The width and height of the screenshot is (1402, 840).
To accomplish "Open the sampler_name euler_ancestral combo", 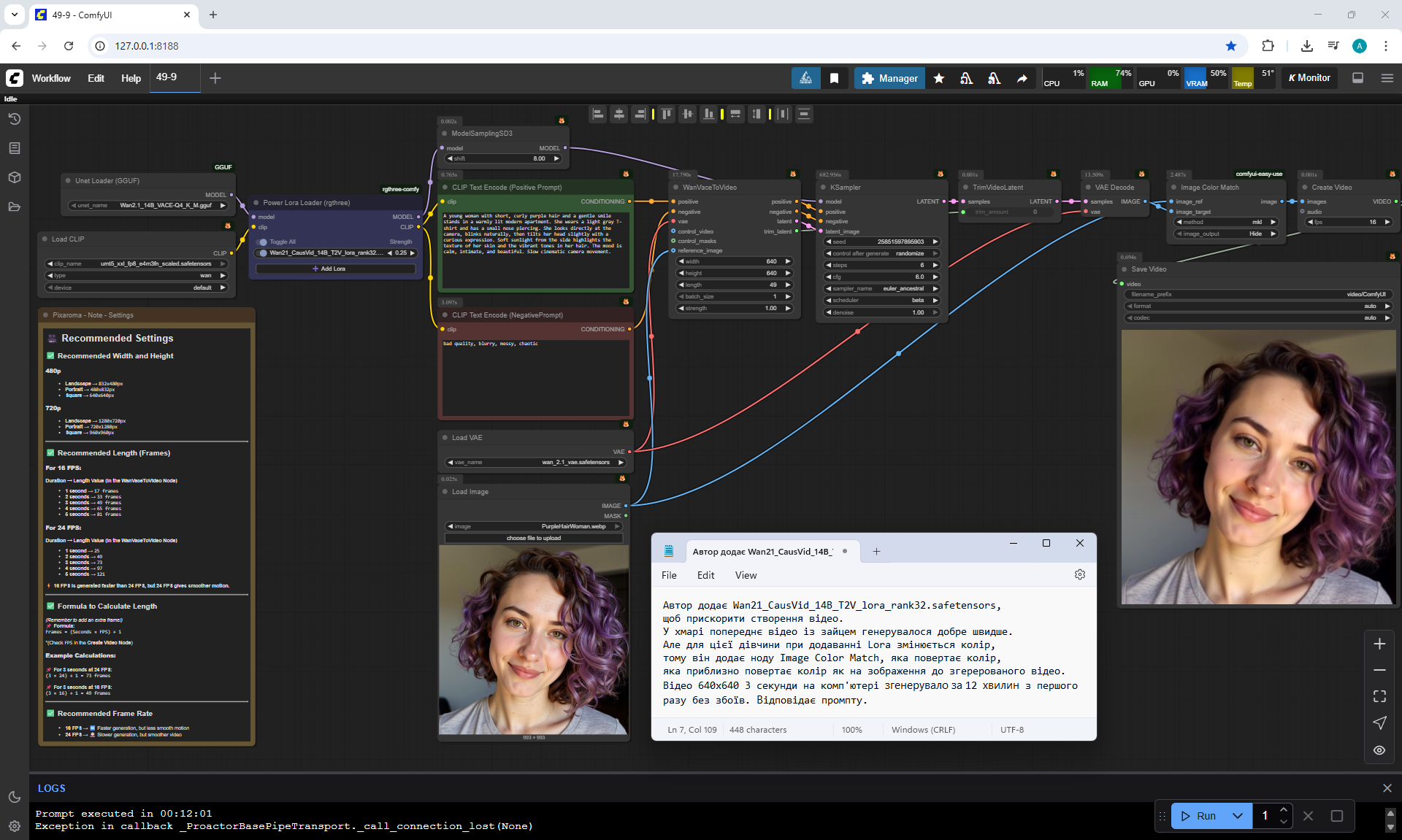I will [881, 288].
